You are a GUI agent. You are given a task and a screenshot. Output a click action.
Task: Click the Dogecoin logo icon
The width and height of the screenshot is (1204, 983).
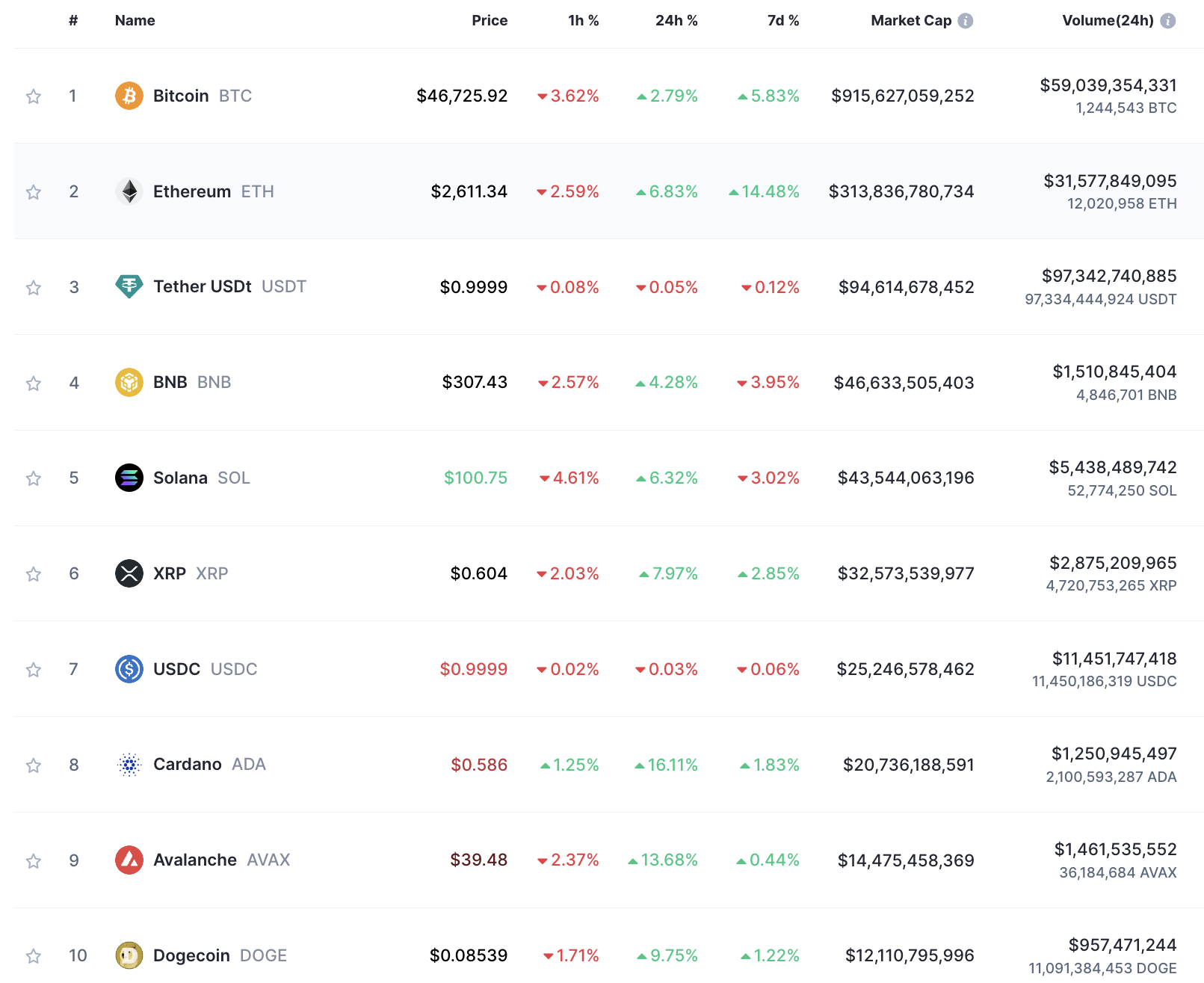tap(129, 955)
